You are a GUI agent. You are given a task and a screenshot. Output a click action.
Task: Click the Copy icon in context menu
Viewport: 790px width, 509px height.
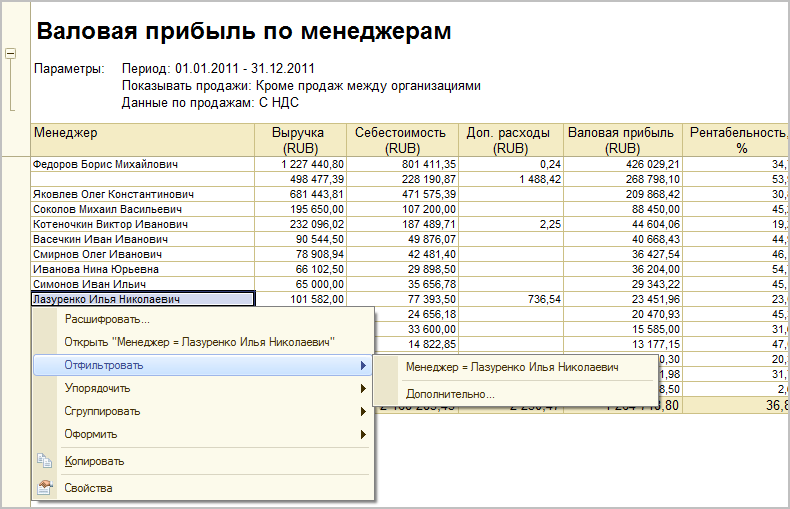(44, 461)
